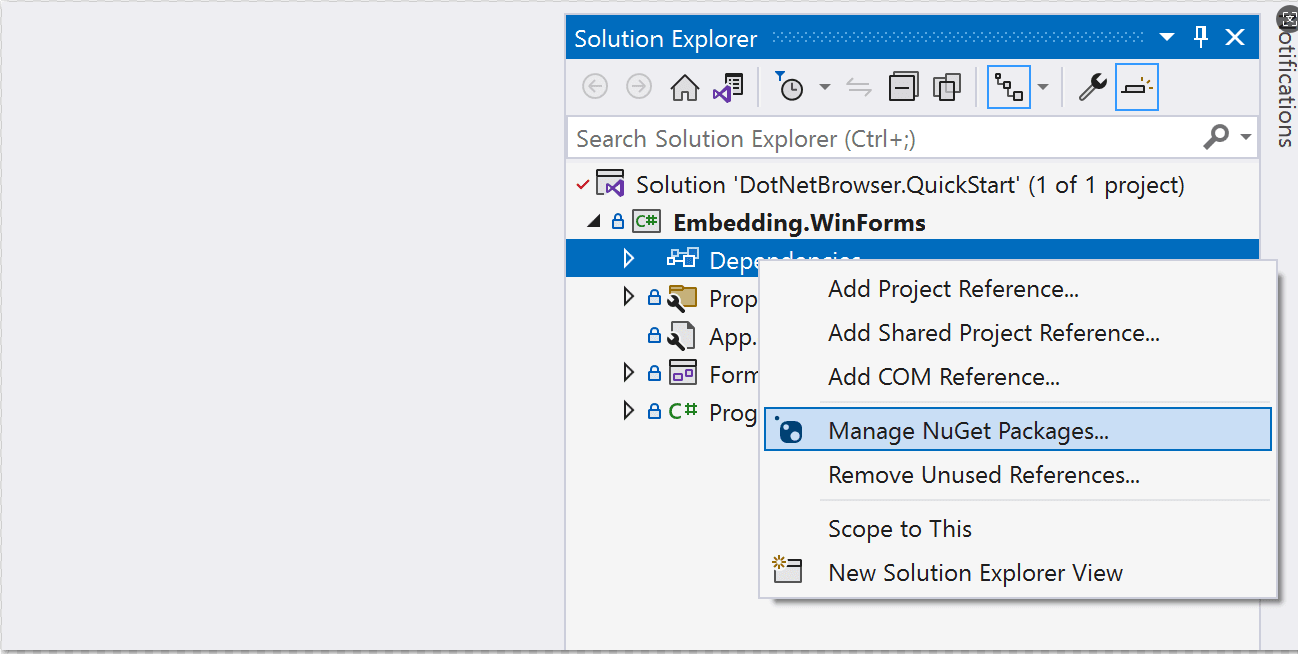Click the New Solution Explorer View icon

[x=787, y=570]
